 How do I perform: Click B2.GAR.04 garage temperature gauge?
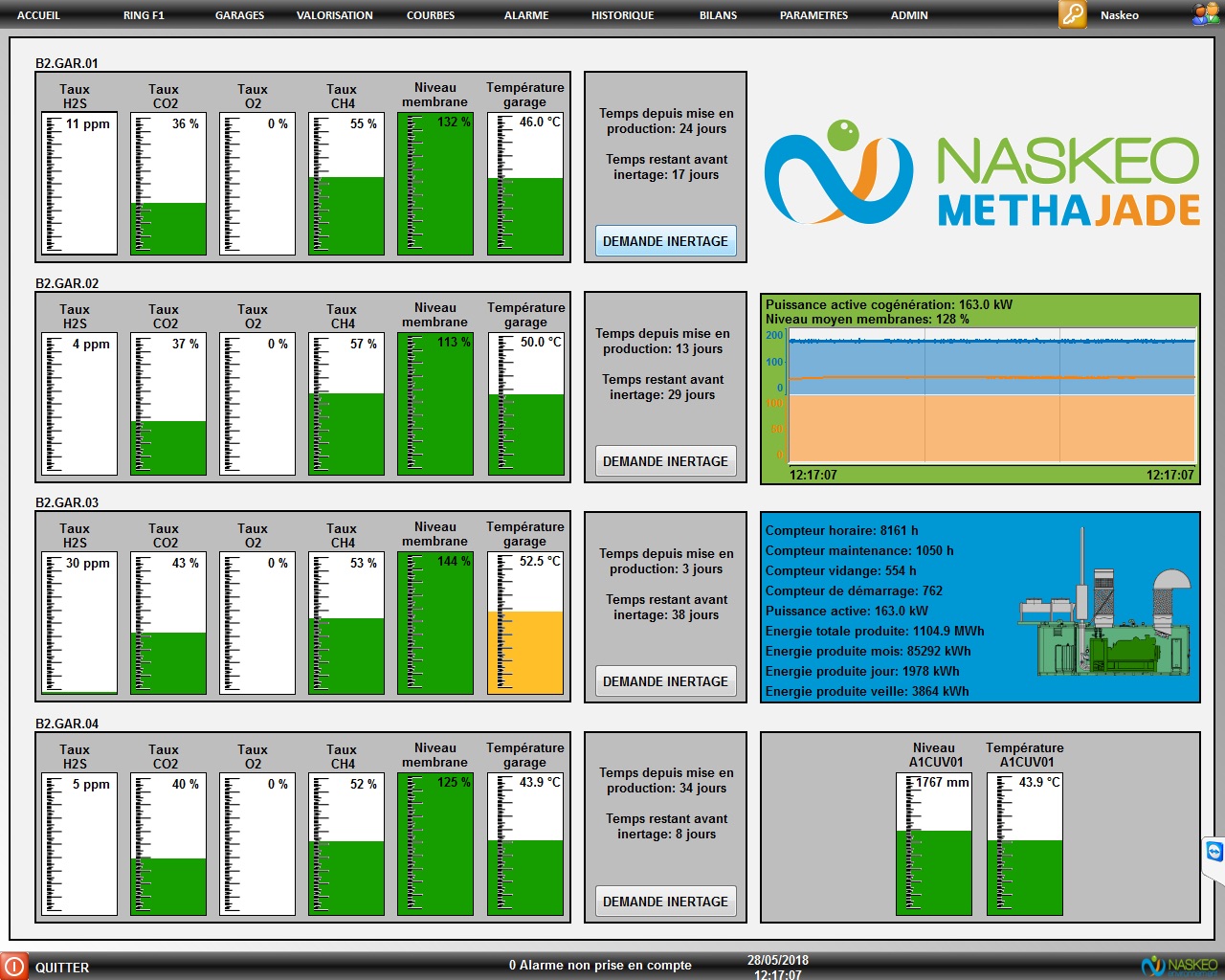point(525,844)
